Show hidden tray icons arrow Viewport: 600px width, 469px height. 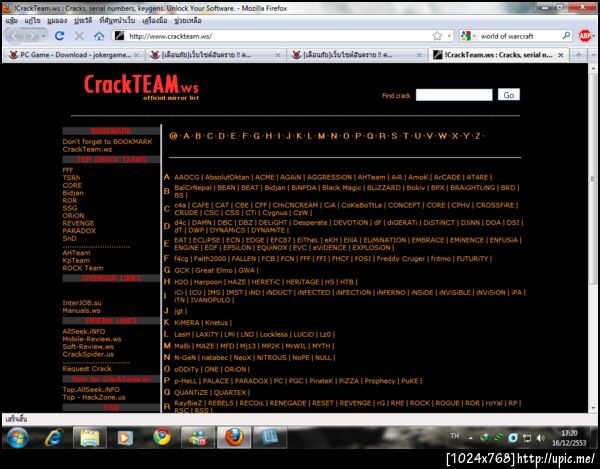click(x=471, y=438)
